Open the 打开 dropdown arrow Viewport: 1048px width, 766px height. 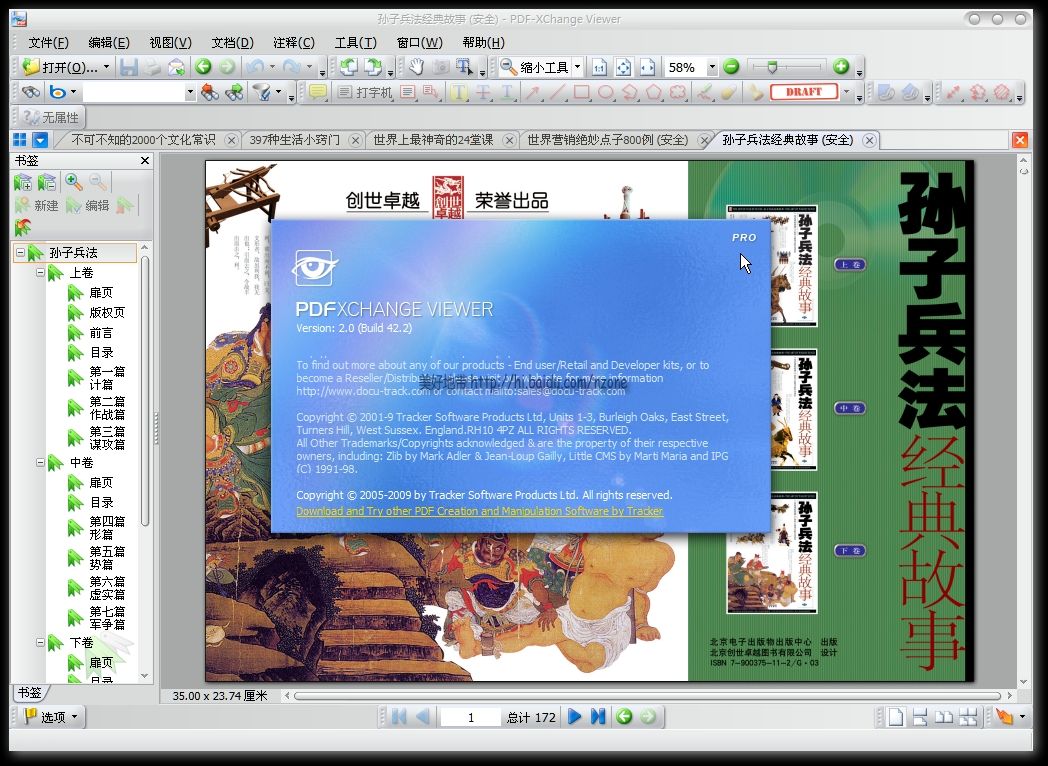tap(107, 68)
